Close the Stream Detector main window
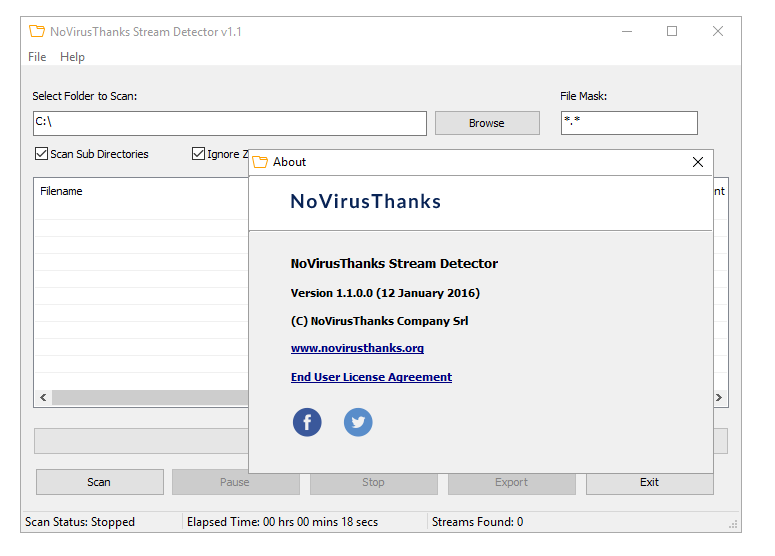 (718, 31)
